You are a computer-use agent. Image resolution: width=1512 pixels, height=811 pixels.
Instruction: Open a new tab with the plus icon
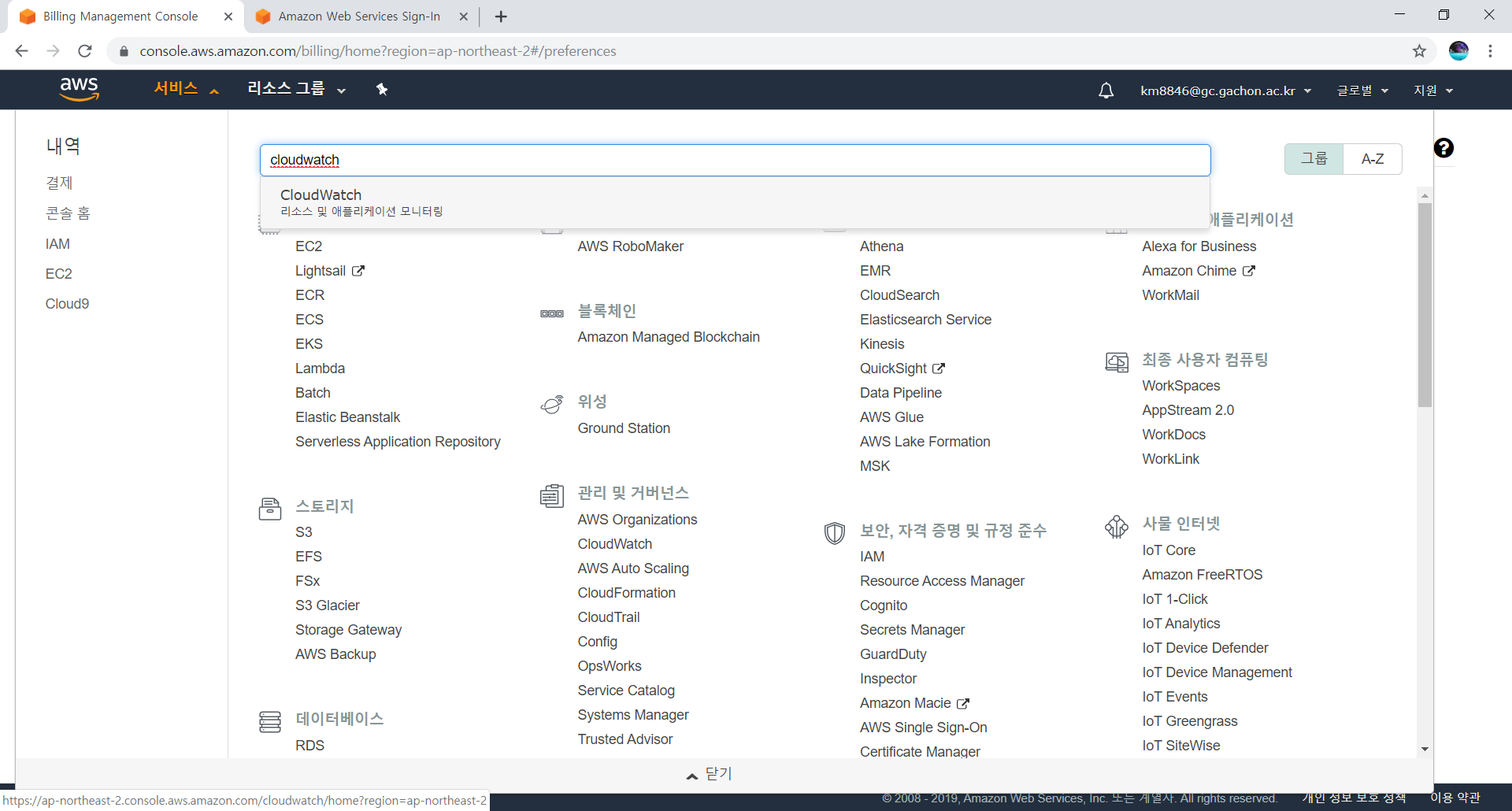(501, 17)
